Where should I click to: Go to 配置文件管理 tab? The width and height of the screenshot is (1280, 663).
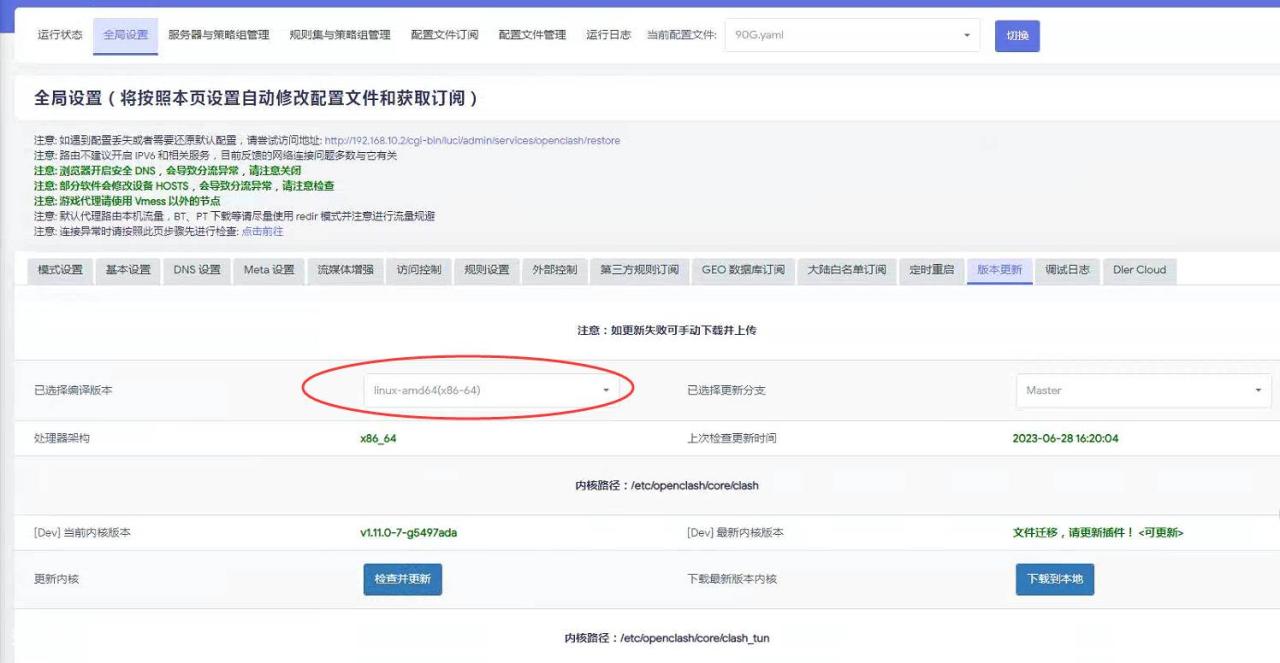tap(532, 35)
